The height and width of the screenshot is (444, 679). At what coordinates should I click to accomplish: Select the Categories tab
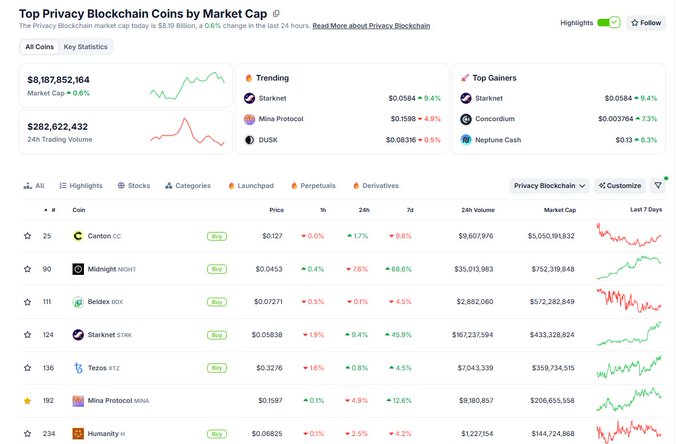click(188, 185)
